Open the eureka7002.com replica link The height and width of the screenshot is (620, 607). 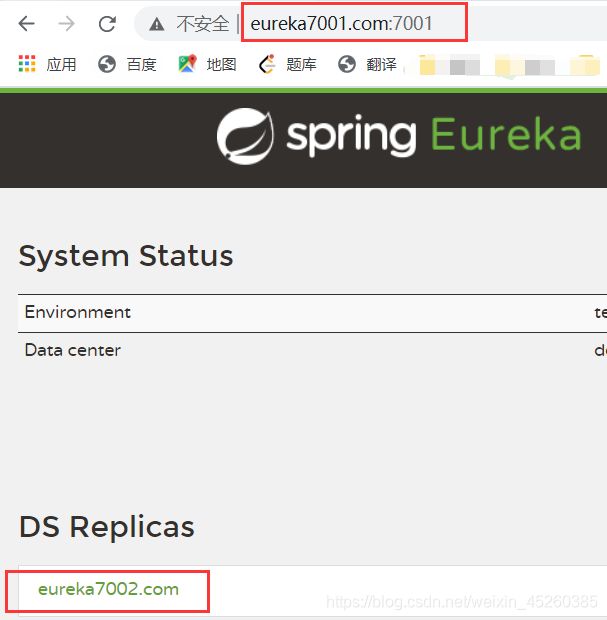tap(108, 589)
